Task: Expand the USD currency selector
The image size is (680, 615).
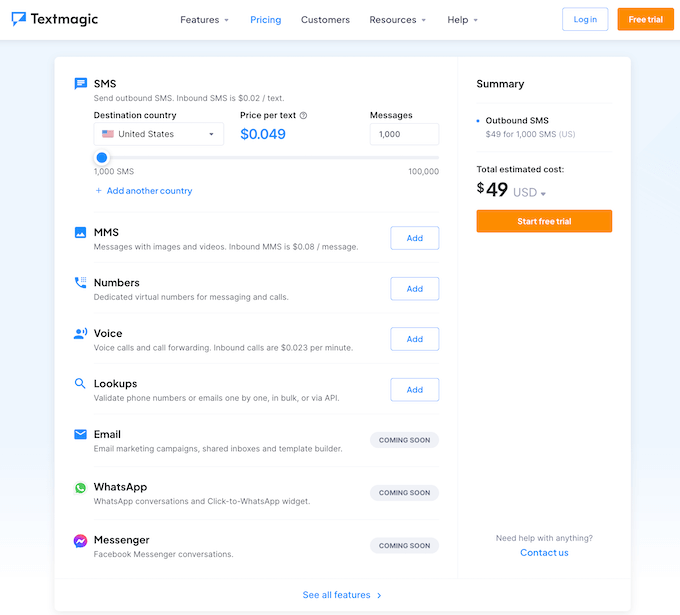Action: [530, 193]
